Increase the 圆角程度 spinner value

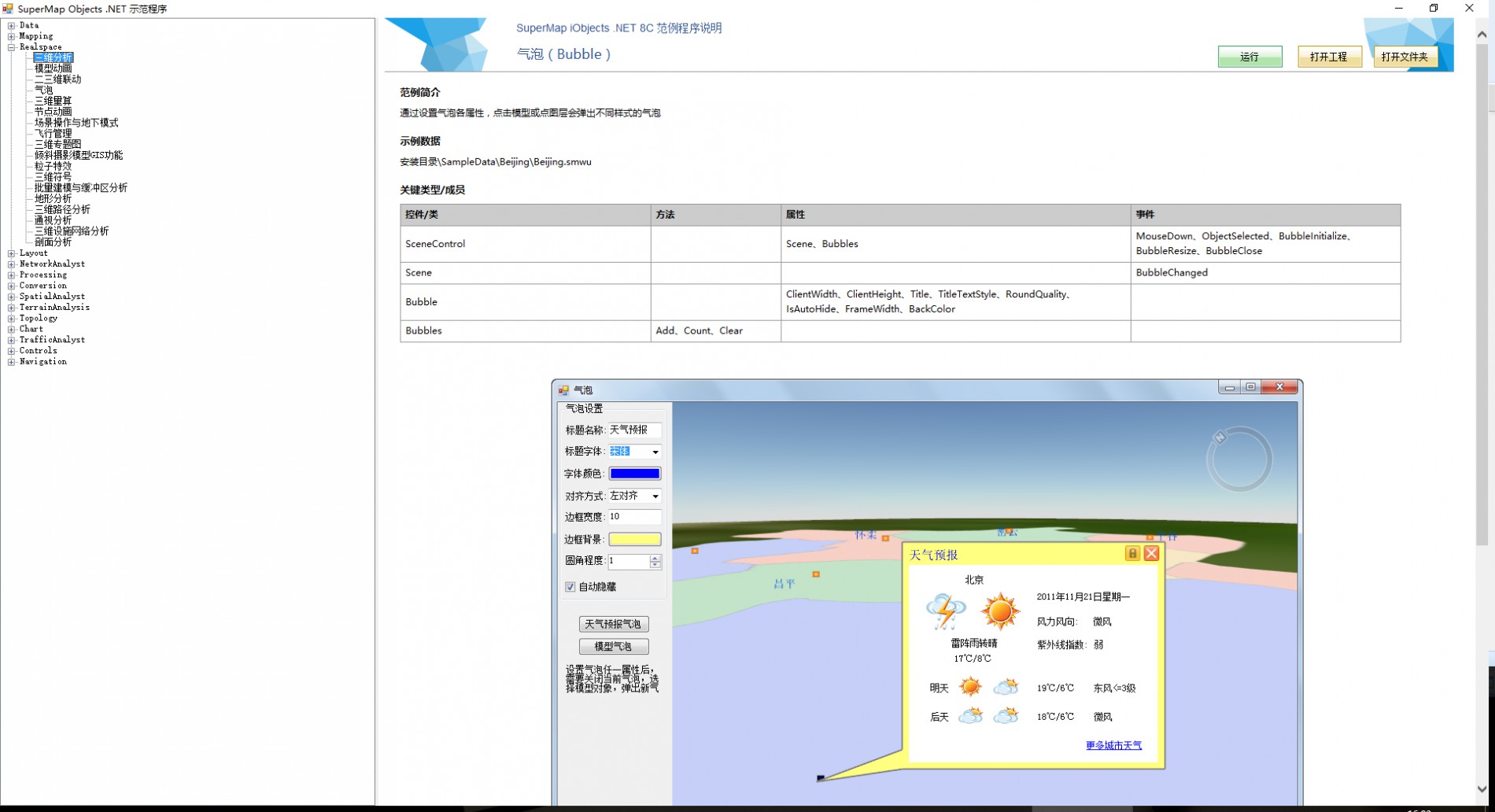point(655,558)
